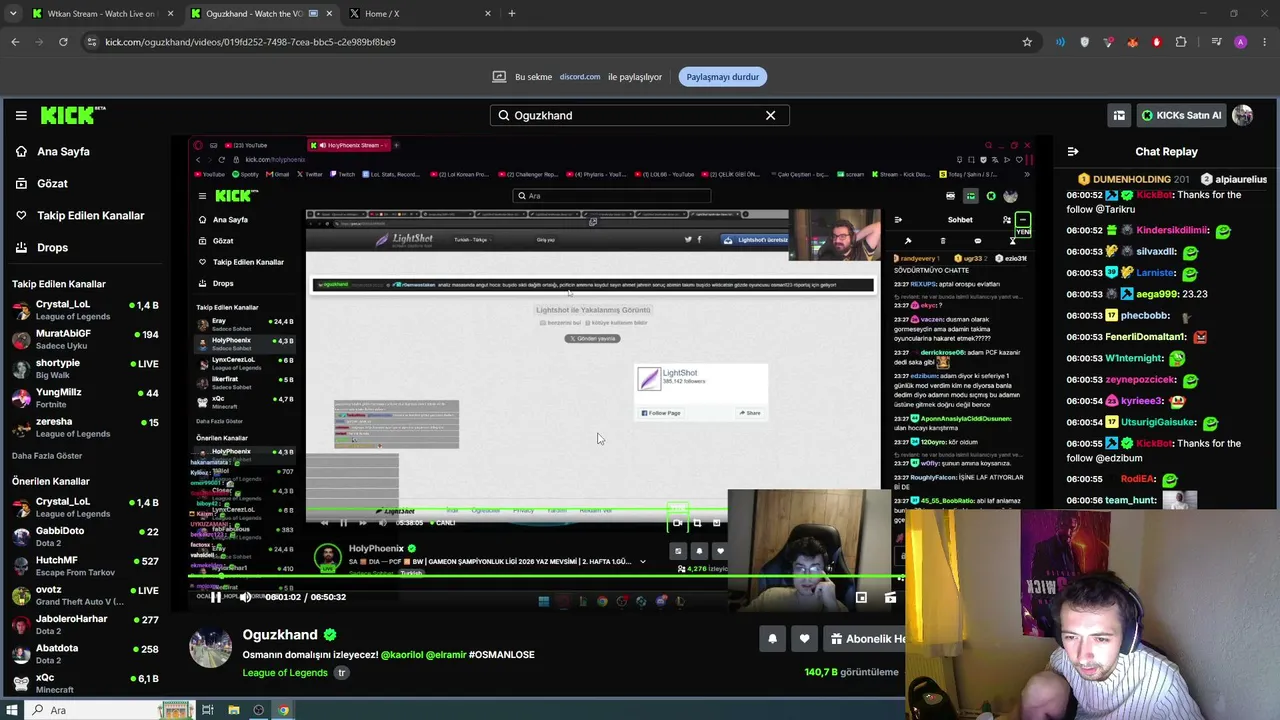
Task: Open the Oguzkhand channel avatar
Action: point(211,648)
